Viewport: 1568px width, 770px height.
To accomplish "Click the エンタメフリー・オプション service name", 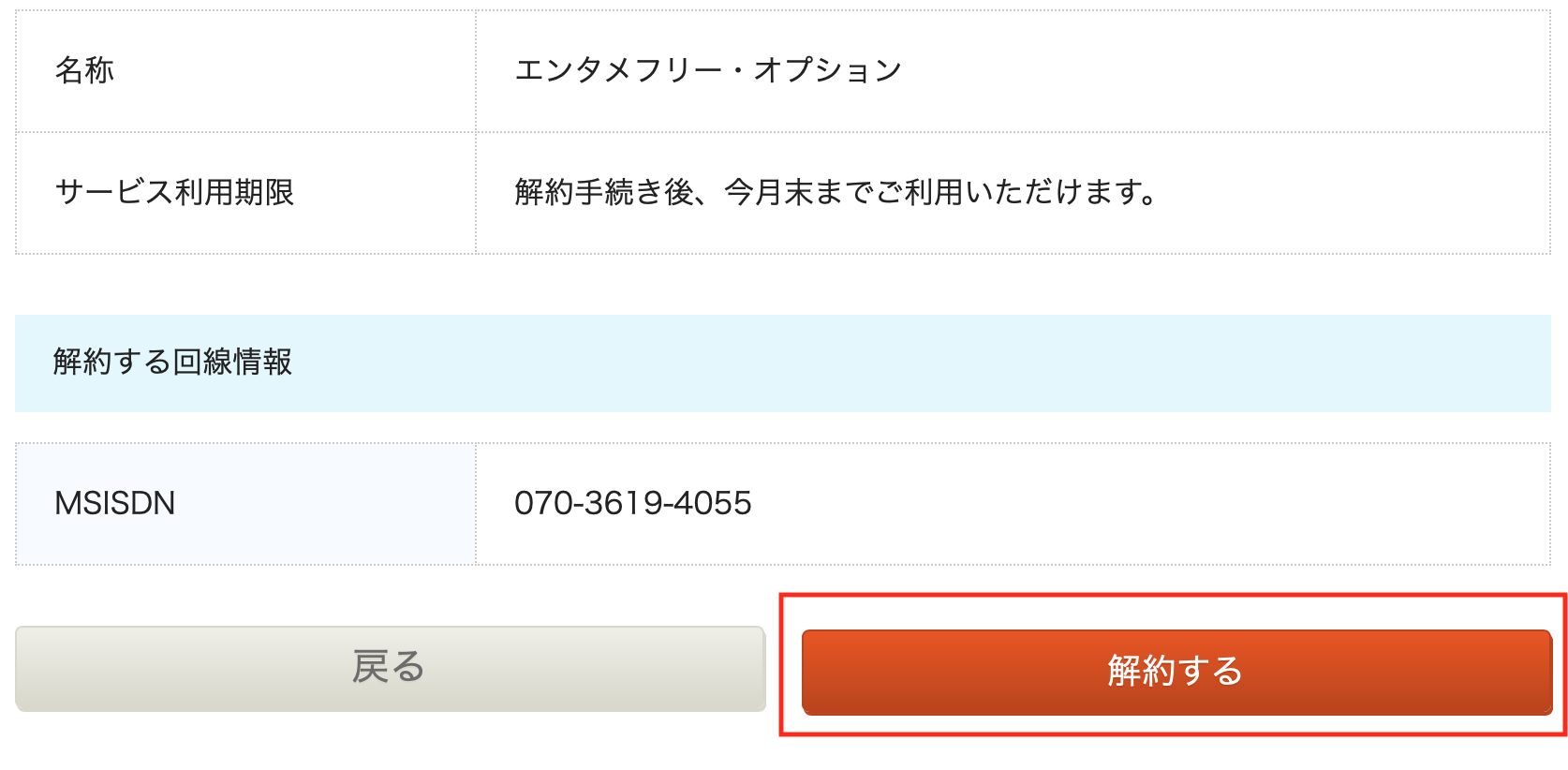I will click(x=707, y=68).
